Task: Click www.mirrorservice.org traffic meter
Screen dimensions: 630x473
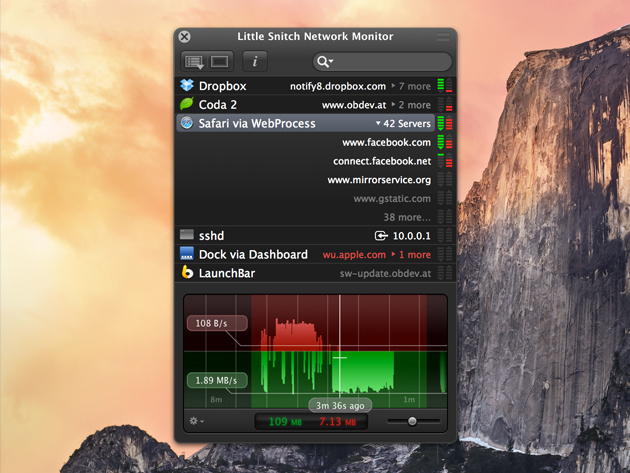Action: 445,179
